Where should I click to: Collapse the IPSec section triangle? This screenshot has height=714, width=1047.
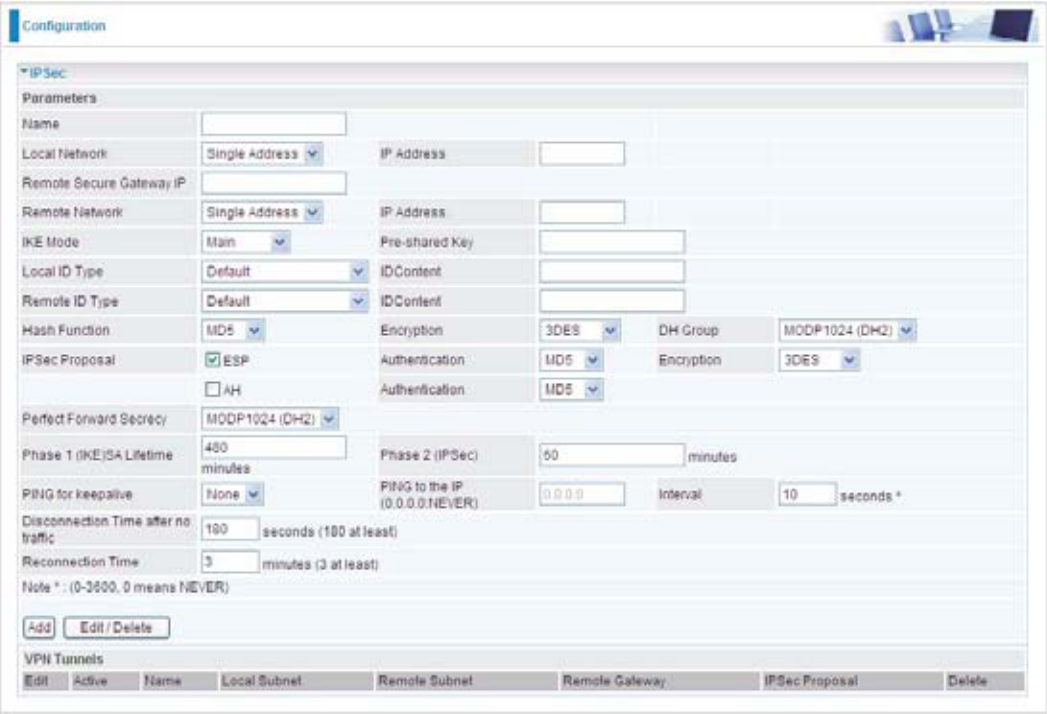(24, 71)
